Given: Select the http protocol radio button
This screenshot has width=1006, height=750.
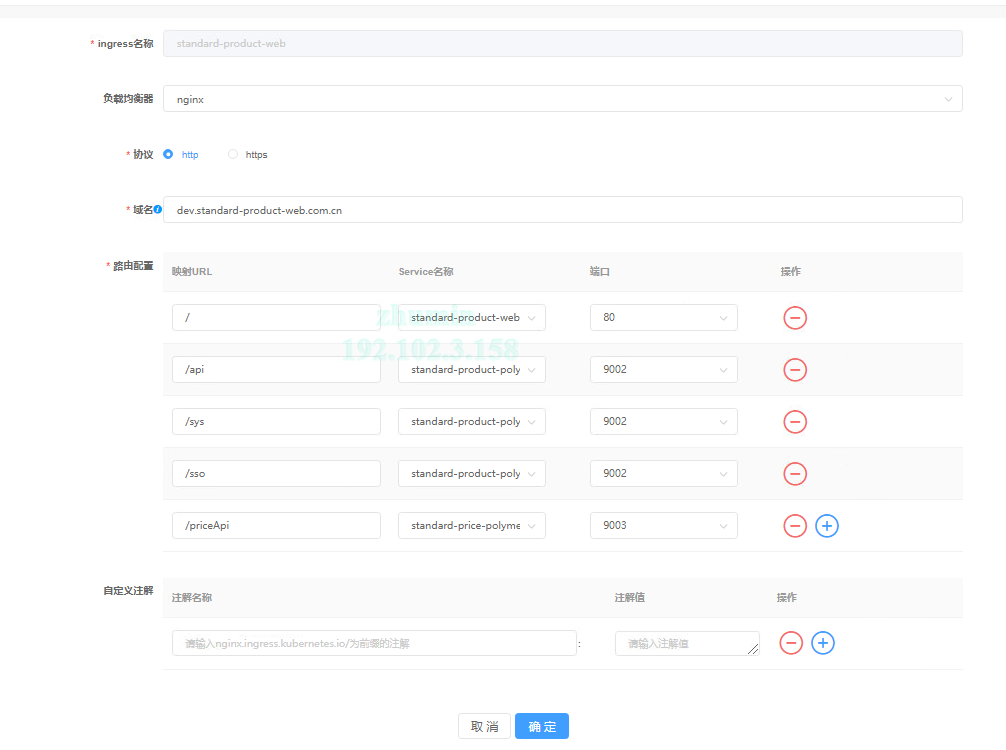Looking at the screenshot, I should [168, 154].
